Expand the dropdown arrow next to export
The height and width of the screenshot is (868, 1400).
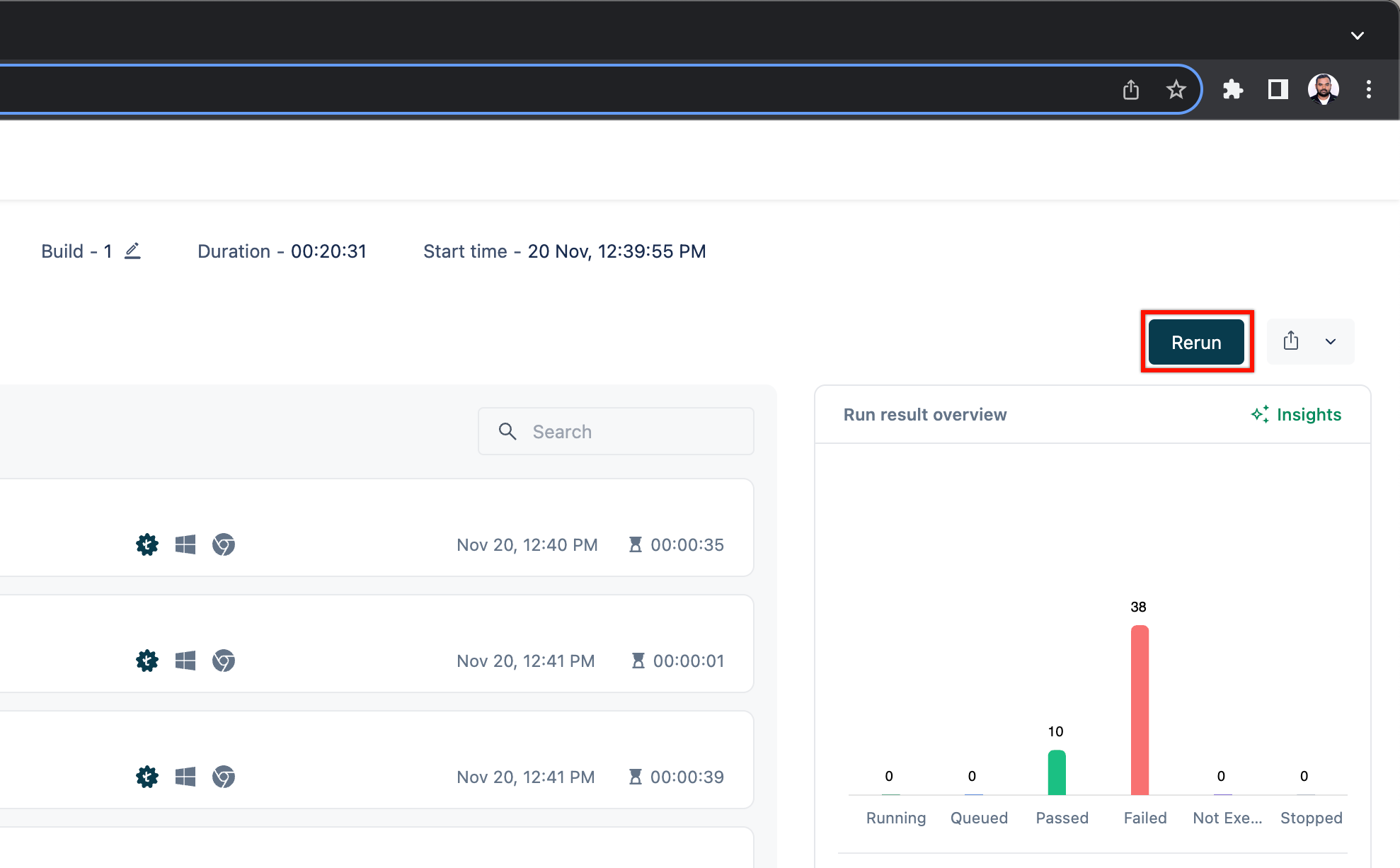point(1331,342)
